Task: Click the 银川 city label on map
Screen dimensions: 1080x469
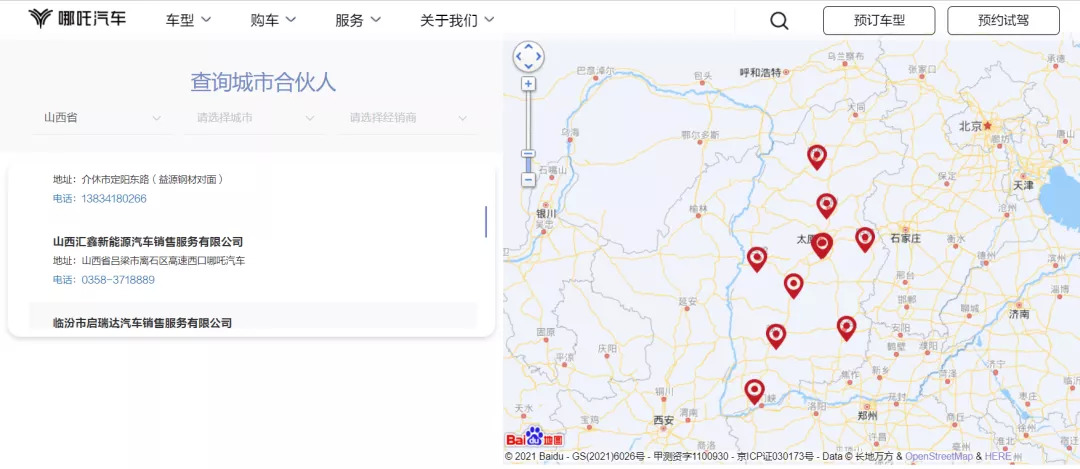Action: (x=546, y=213)
